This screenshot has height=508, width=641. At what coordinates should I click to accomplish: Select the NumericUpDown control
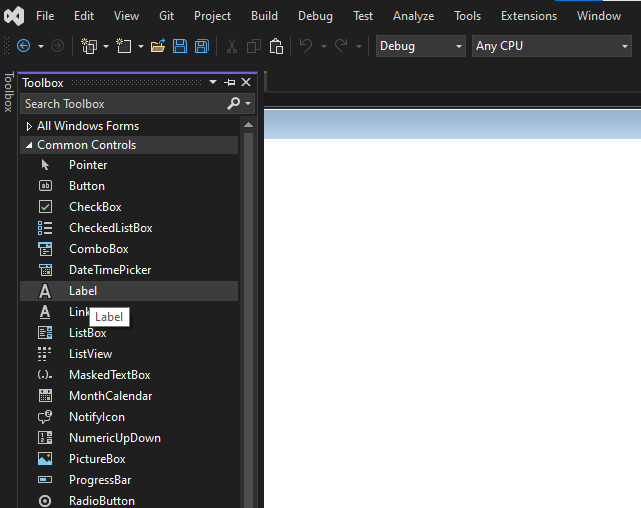click(129, 438)
